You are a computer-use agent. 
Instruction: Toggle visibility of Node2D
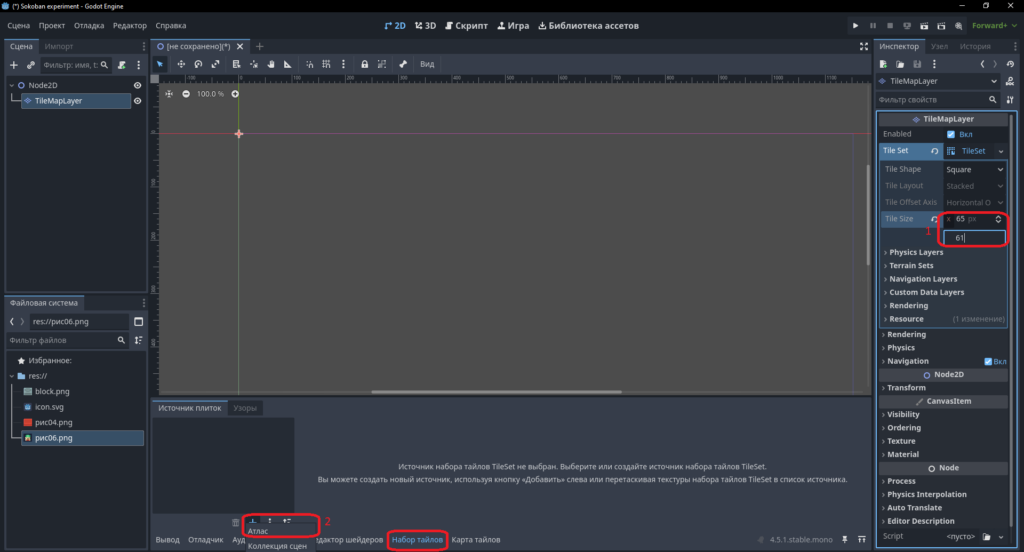coord(137,85)
